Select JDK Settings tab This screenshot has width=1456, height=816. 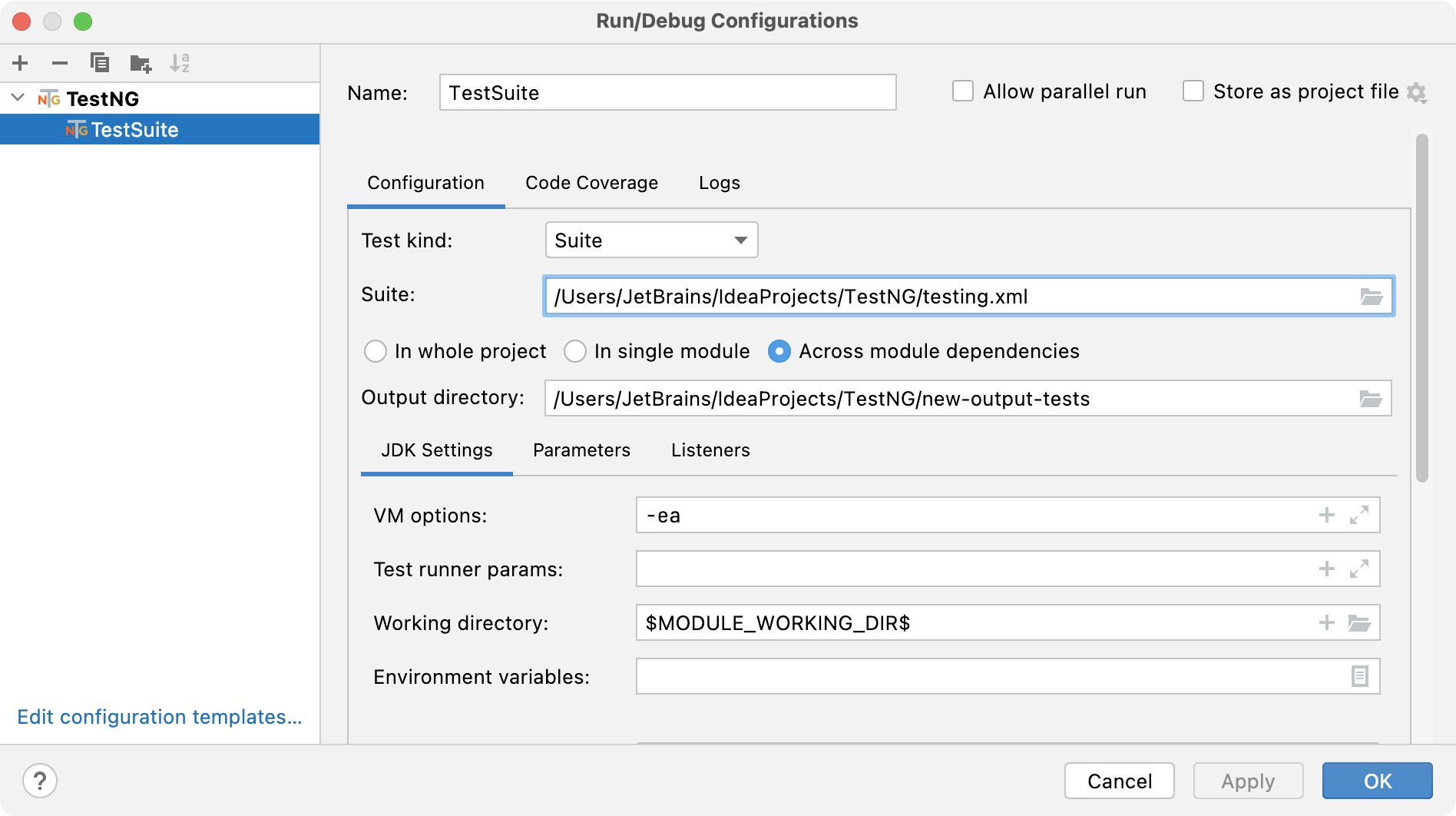tap(437, 450)
